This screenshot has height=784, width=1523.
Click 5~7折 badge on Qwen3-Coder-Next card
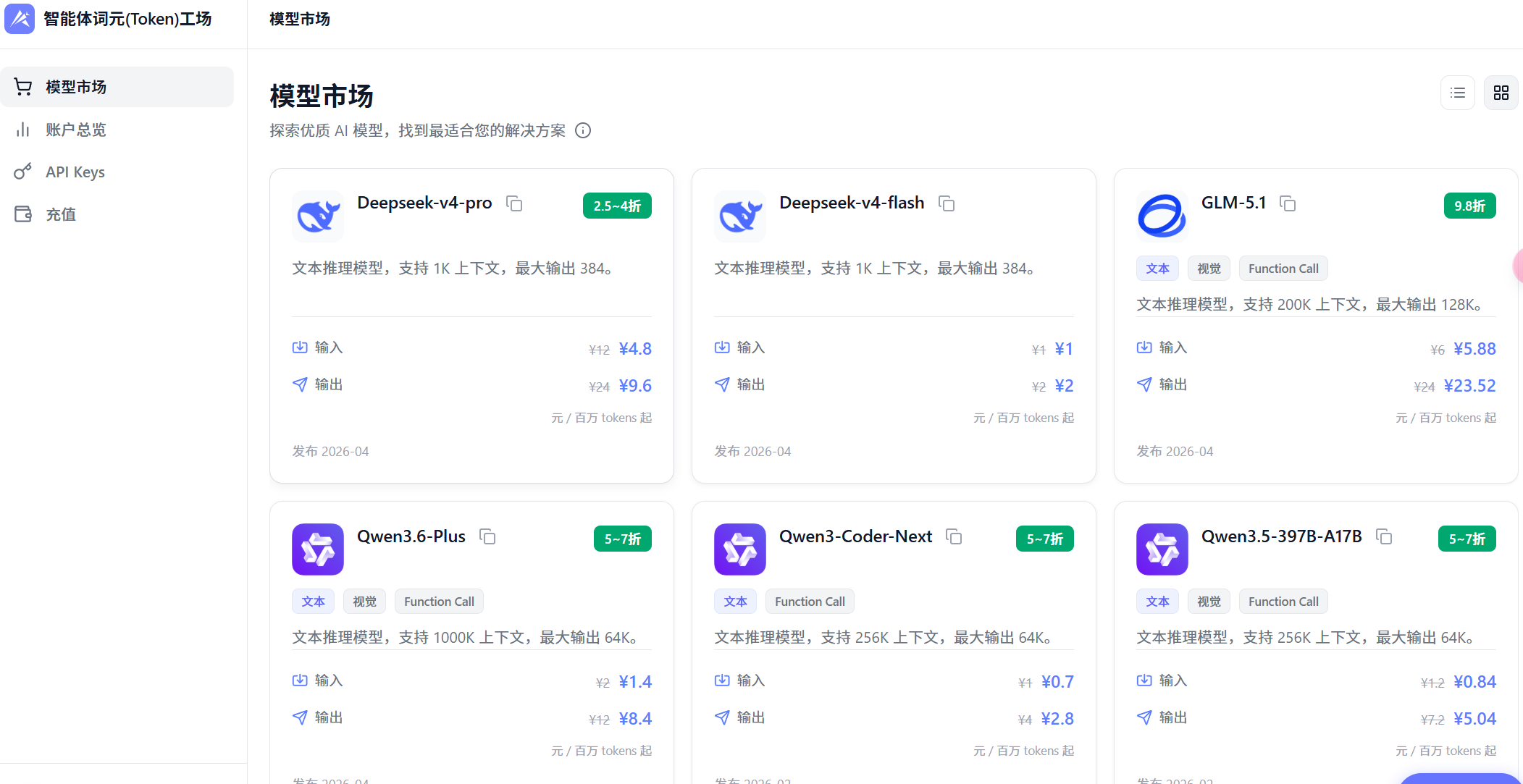coord(1045,539)
